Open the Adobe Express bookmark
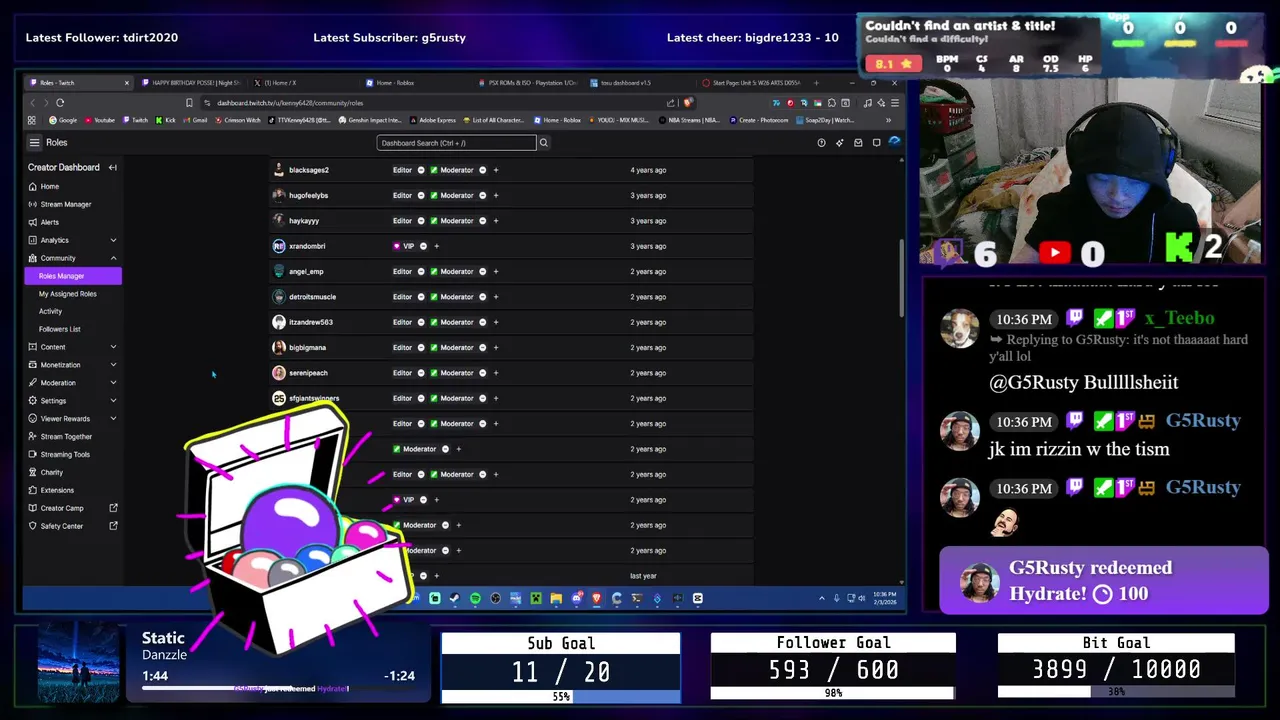This screenshot has height=720, width=1280. (433, 120)
